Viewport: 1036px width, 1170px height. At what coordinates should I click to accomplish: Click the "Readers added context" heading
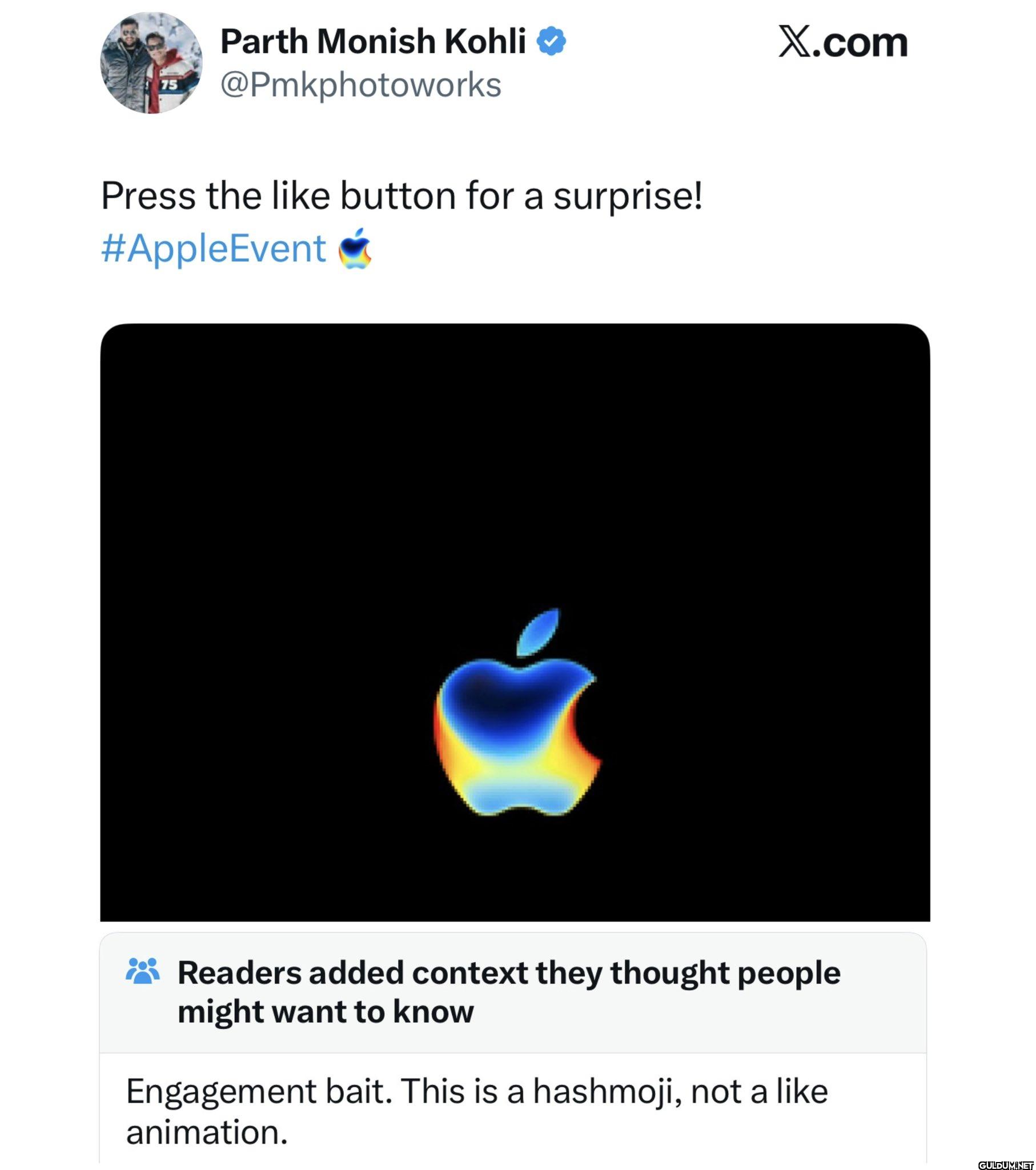point(509,972)
